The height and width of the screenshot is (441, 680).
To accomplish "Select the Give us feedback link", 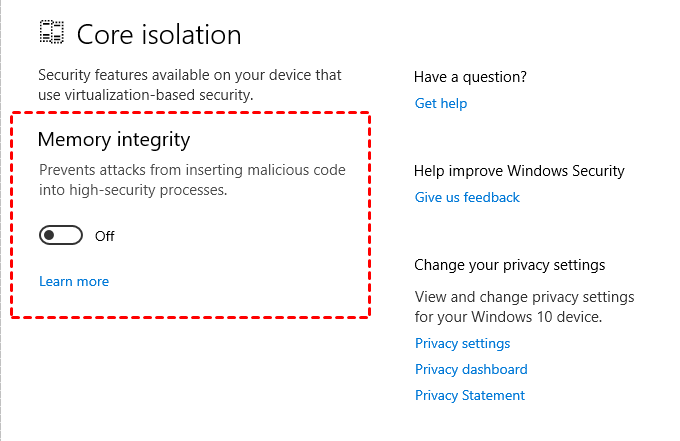I will [467, 197].
